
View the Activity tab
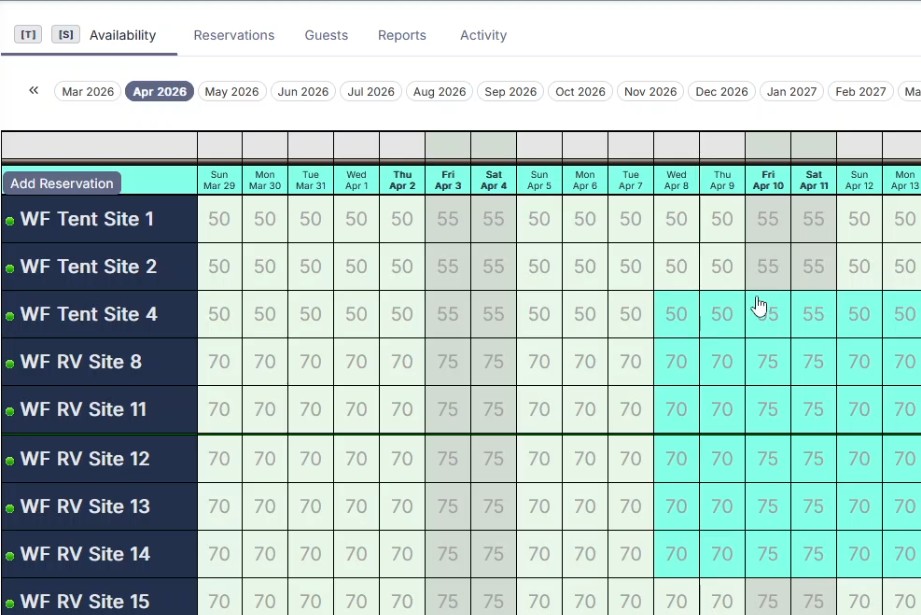tap(483, 35)
